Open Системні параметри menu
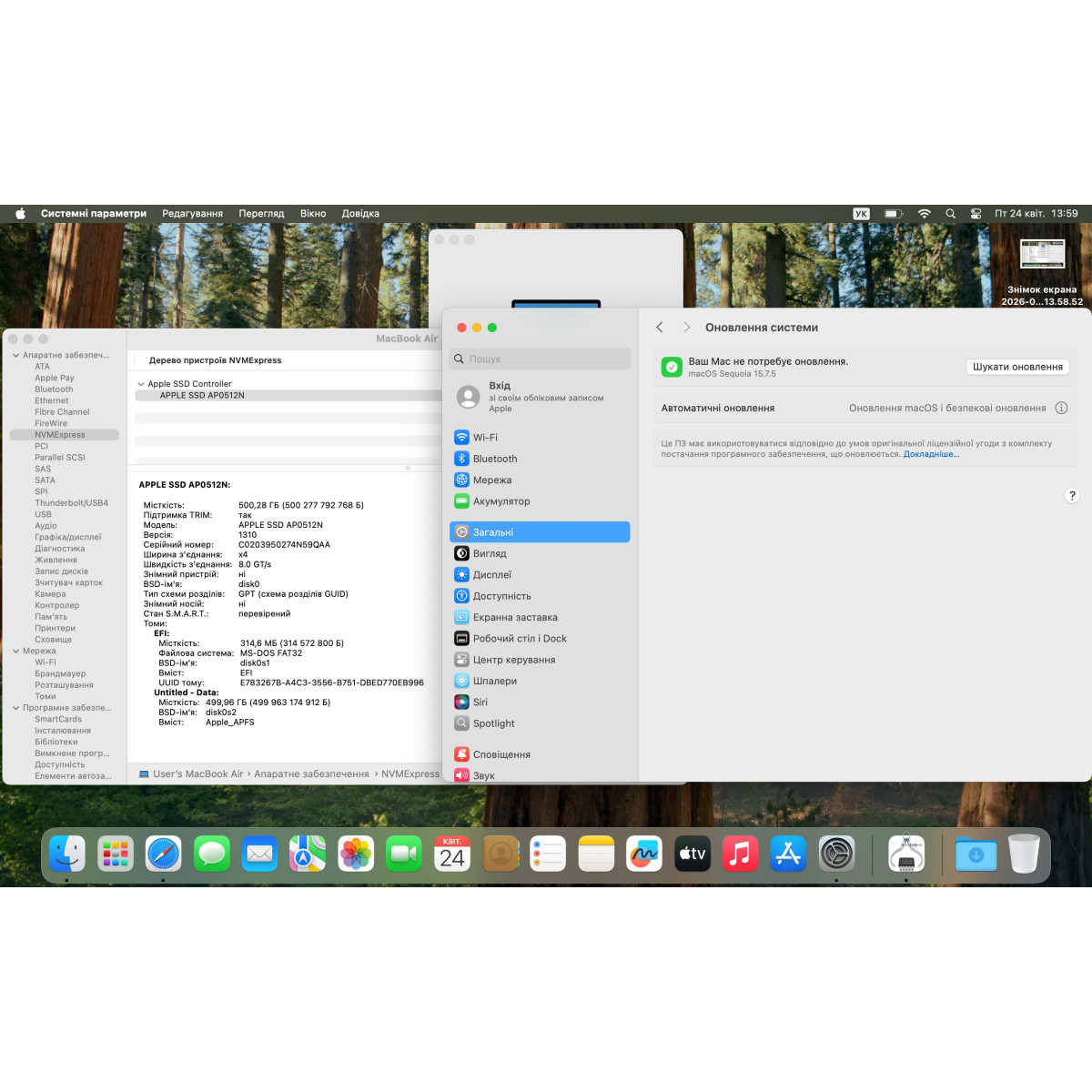 [94, 214]
